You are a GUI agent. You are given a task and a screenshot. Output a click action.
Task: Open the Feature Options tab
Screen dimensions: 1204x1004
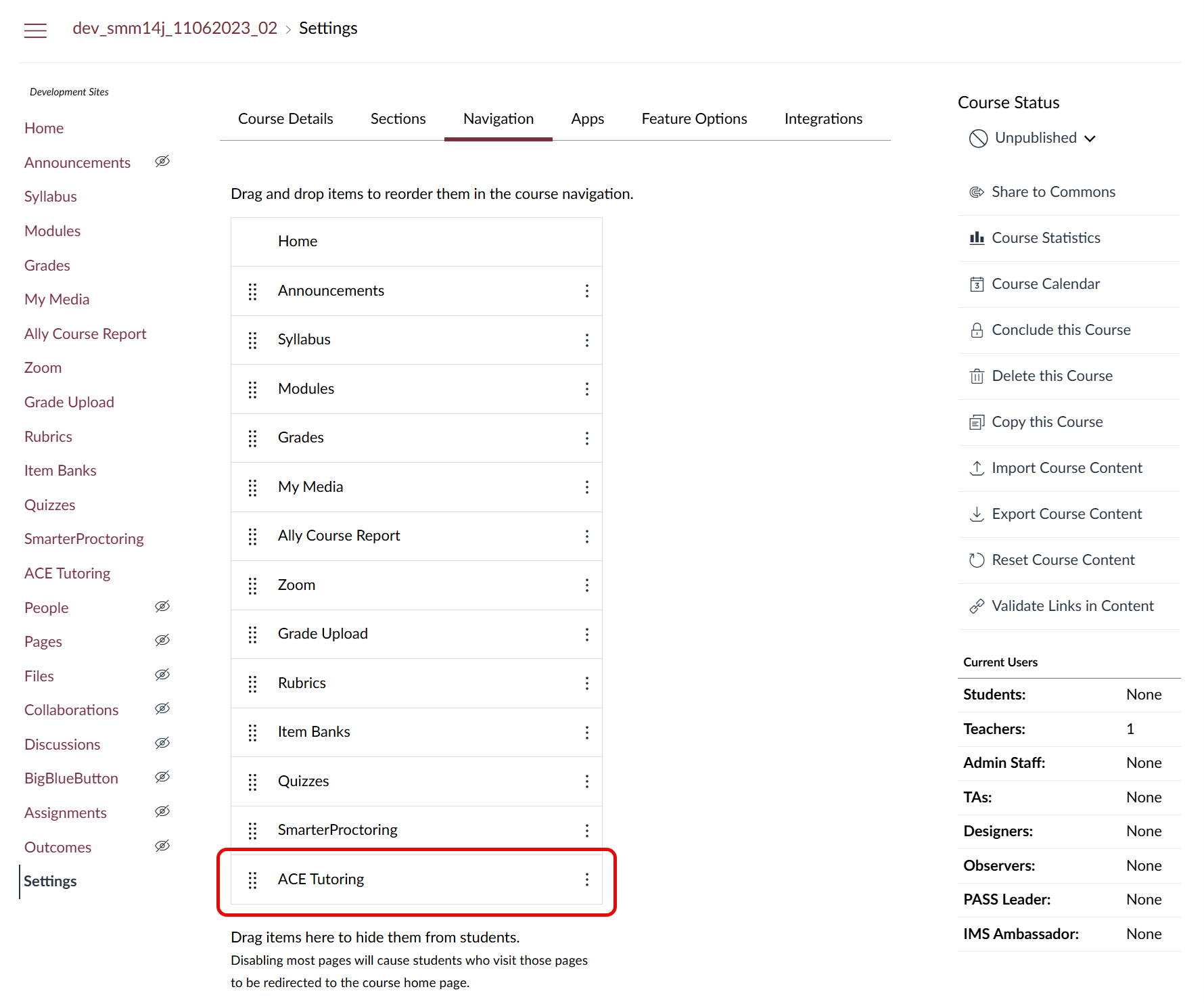[694, 119]
